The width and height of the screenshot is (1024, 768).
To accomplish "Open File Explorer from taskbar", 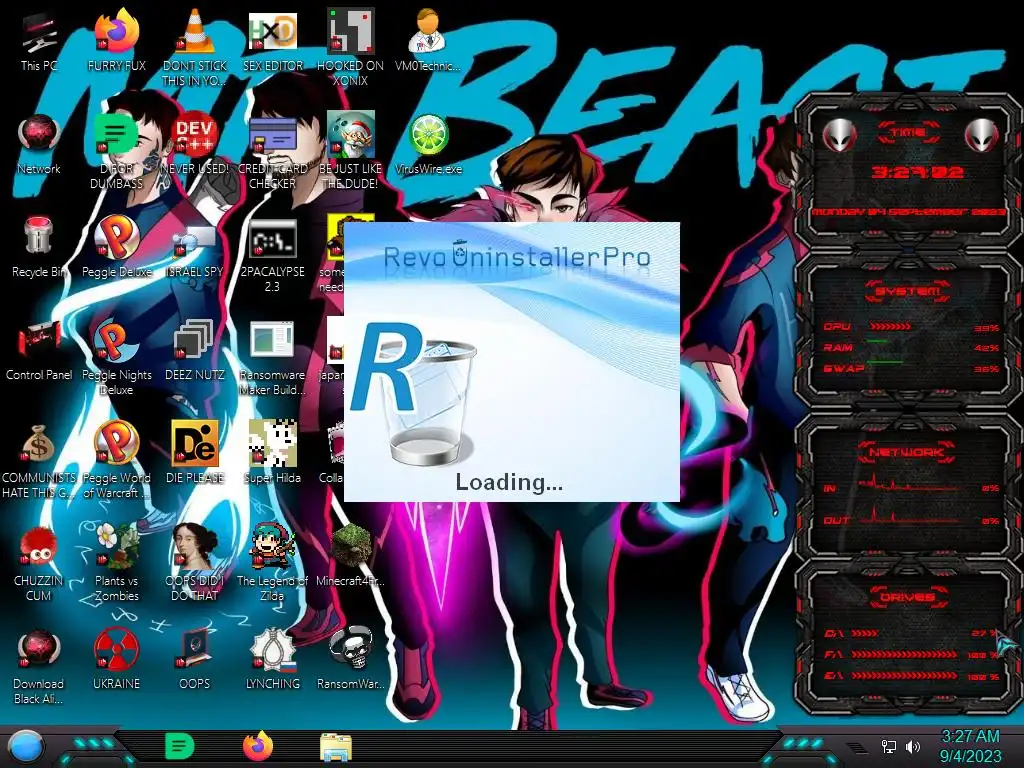I will (336, 747).
